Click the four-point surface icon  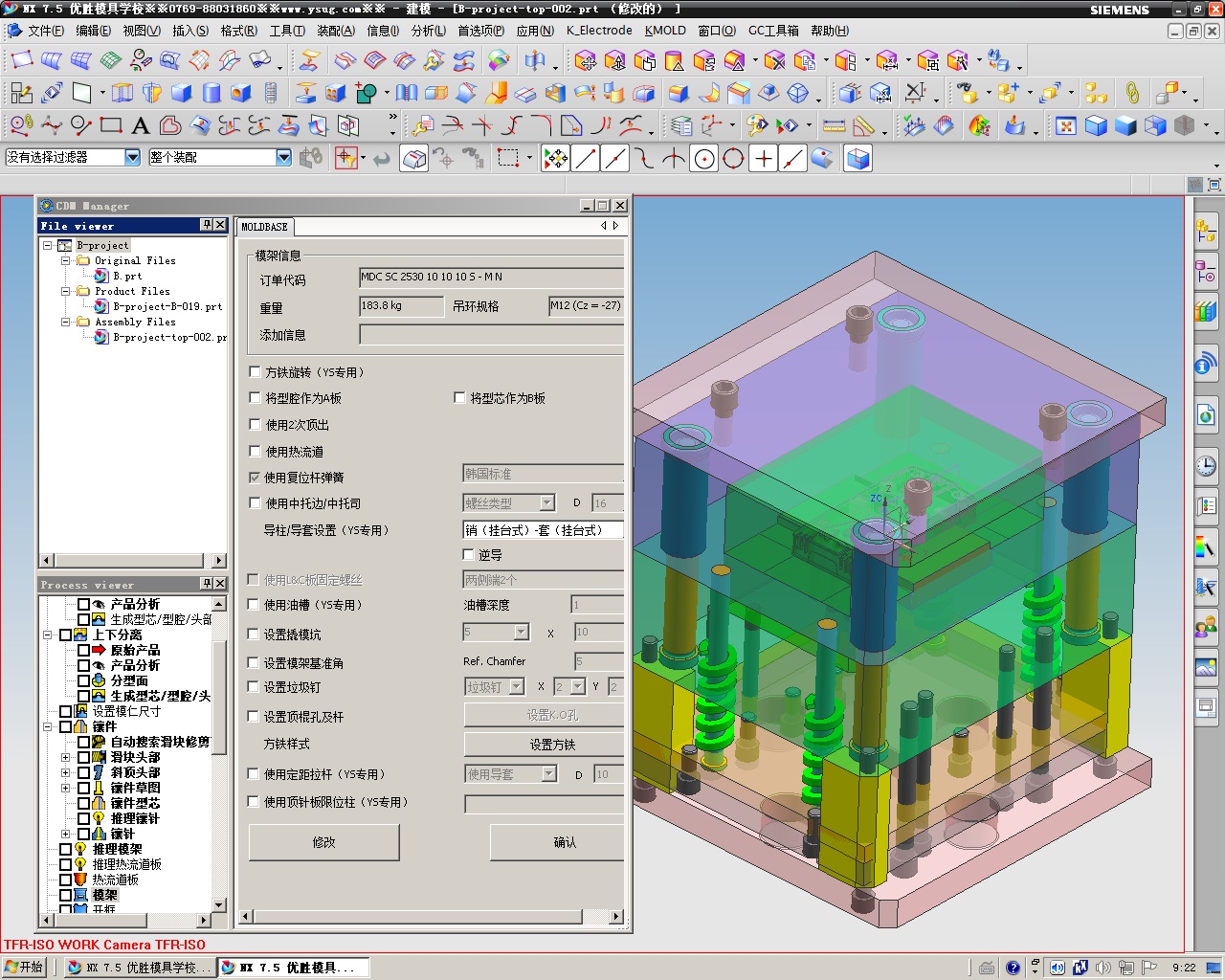click(x=21, y=61)
